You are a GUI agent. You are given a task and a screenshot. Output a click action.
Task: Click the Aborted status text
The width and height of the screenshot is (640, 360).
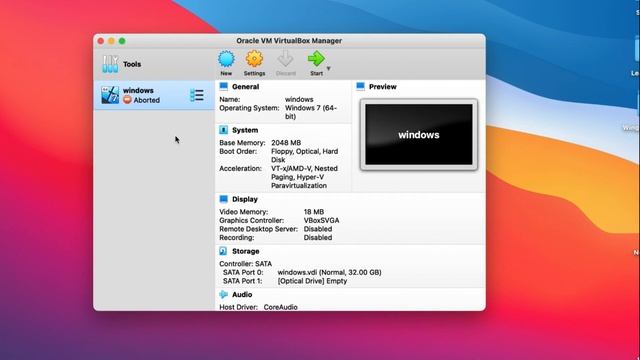pyautogui.click(x=147, y=100)
